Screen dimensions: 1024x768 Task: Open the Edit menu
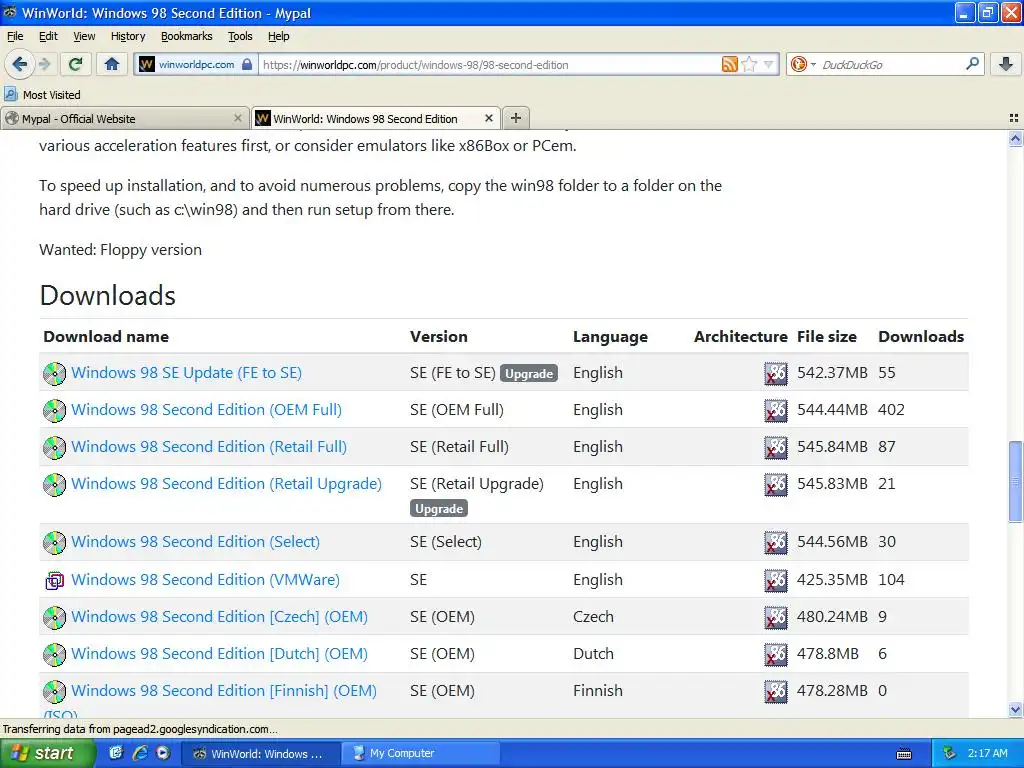[48, 36]
